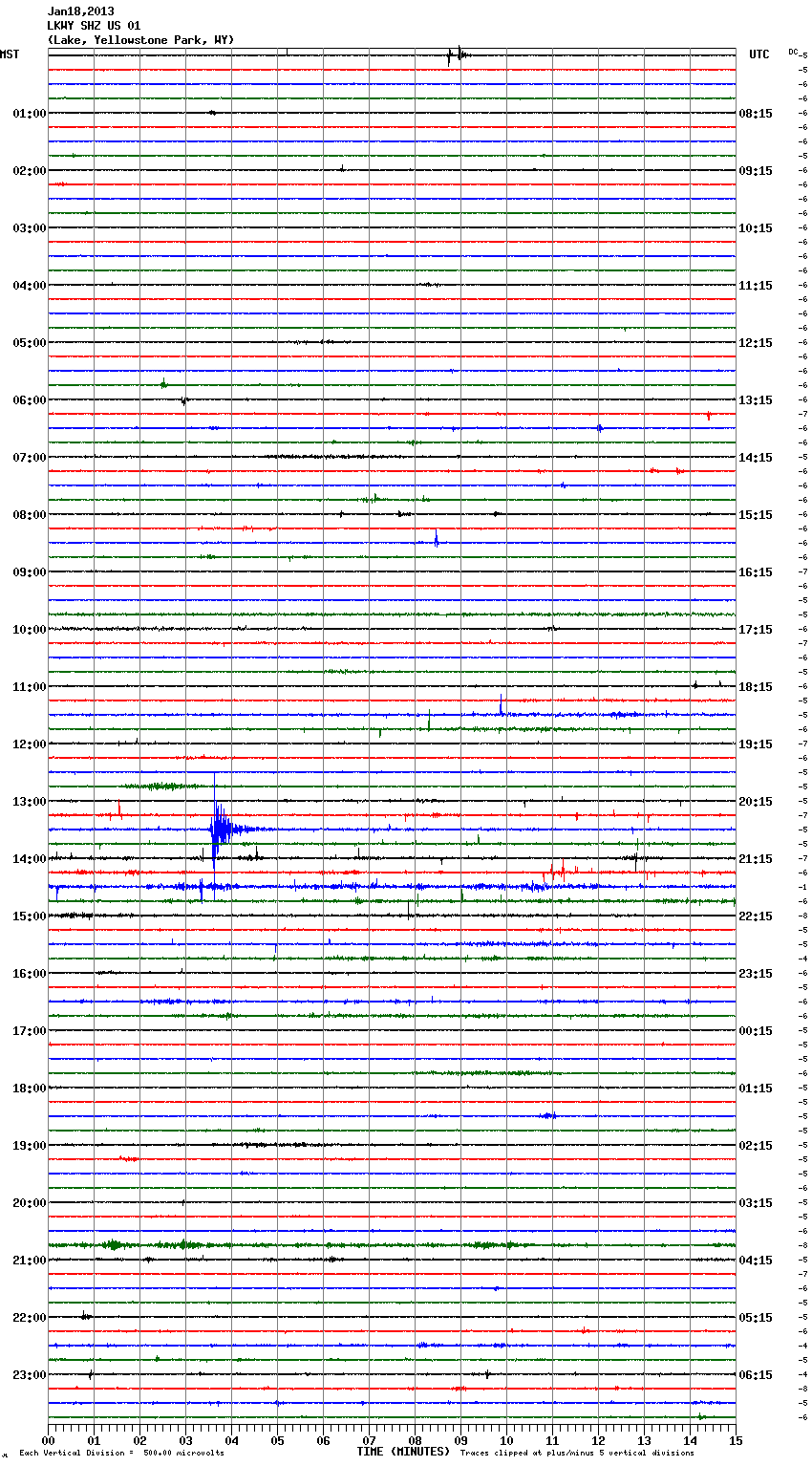Click the 04:00 MST time label

30,286
